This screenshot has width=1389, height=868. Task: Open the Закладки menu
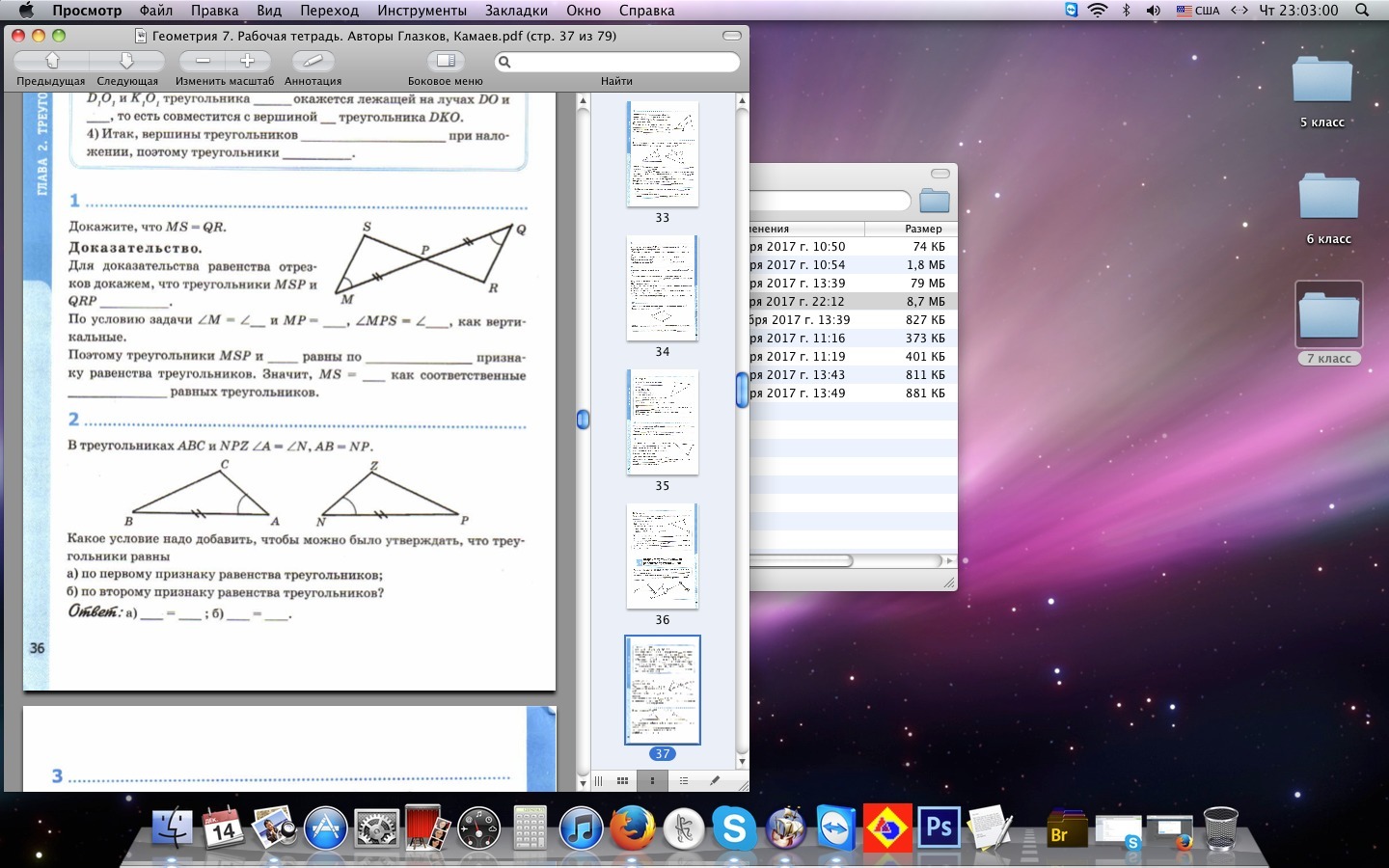[516, 11]
